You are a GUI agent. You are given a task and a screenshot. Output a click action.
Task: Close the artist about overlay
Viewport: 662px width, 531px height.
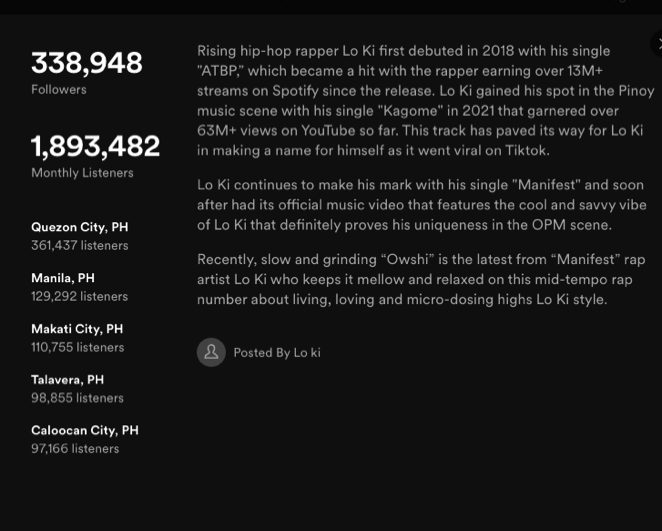657,44
